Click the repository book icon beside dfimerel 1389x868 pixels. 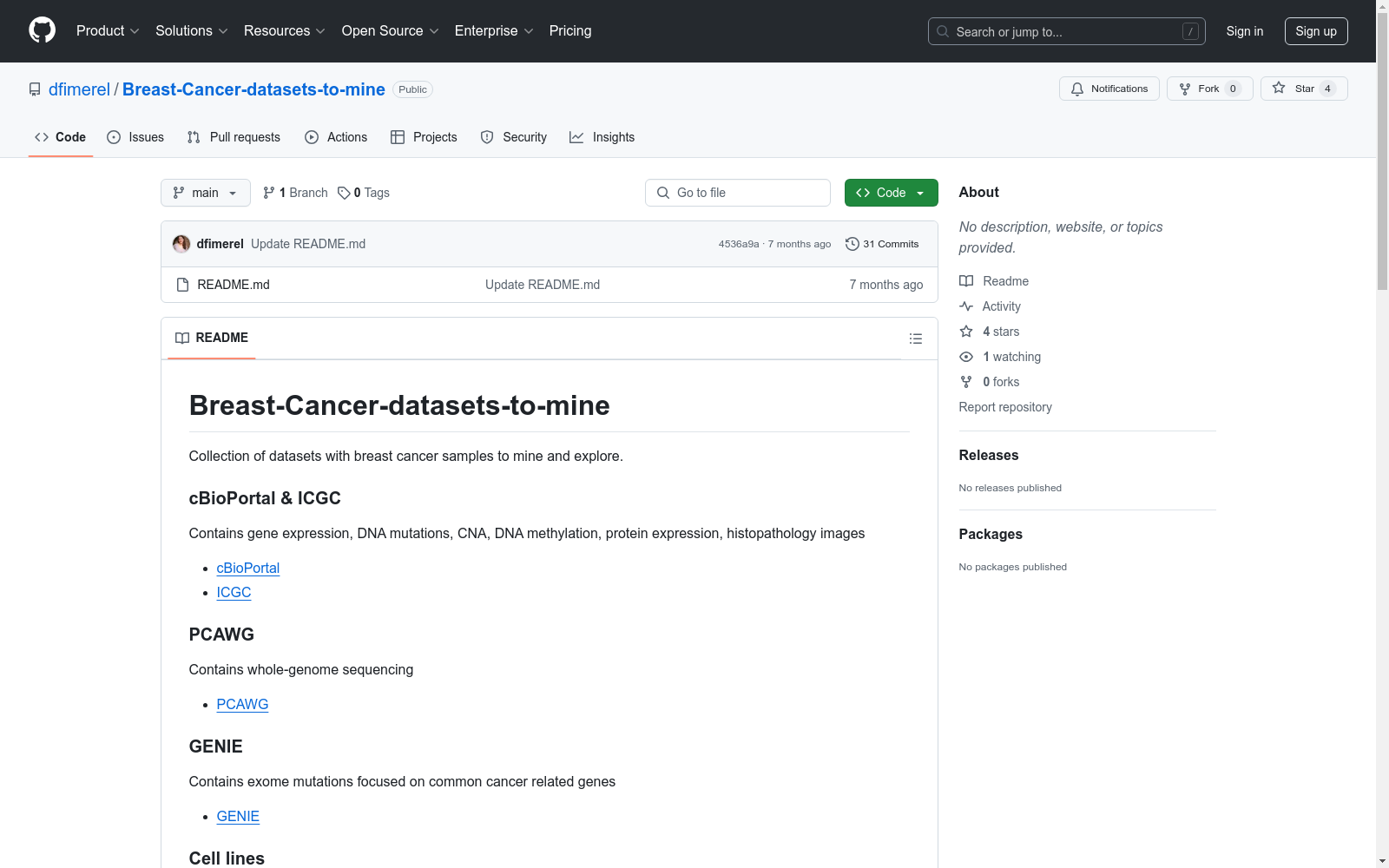tap(35, 89)
